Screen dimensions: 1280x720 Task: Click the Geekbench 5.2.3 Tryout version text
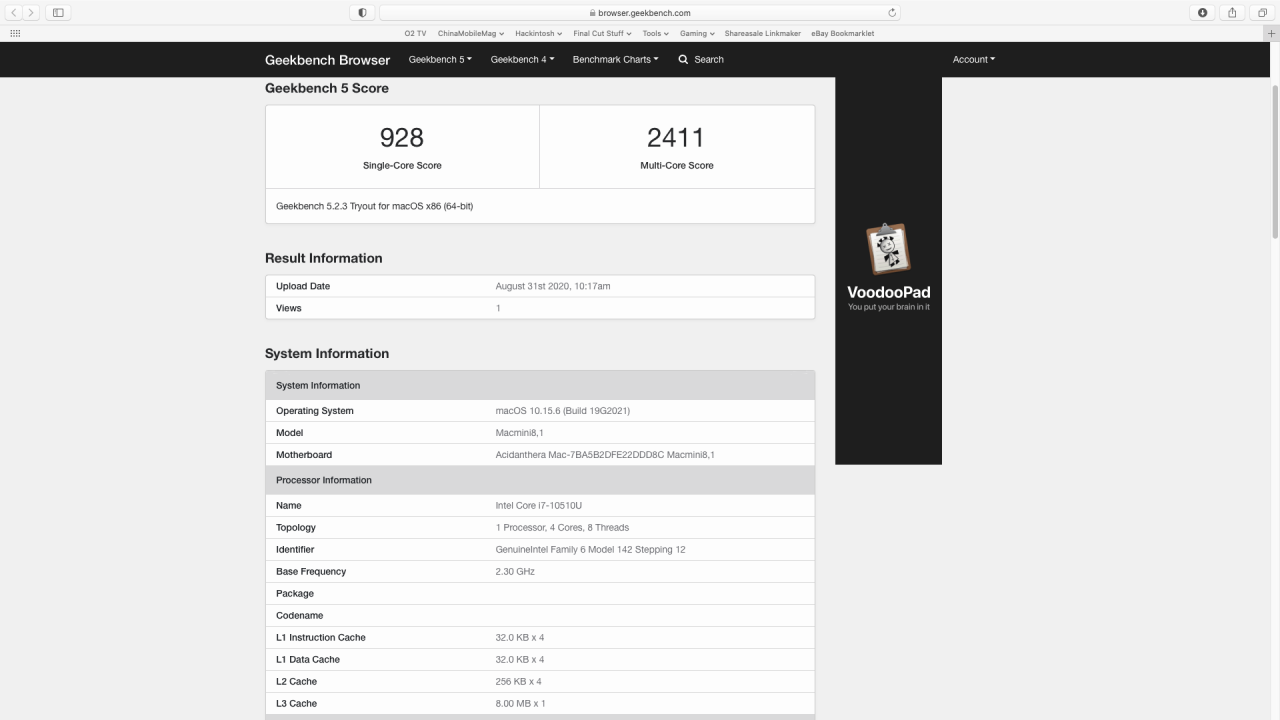pos(374,206)
